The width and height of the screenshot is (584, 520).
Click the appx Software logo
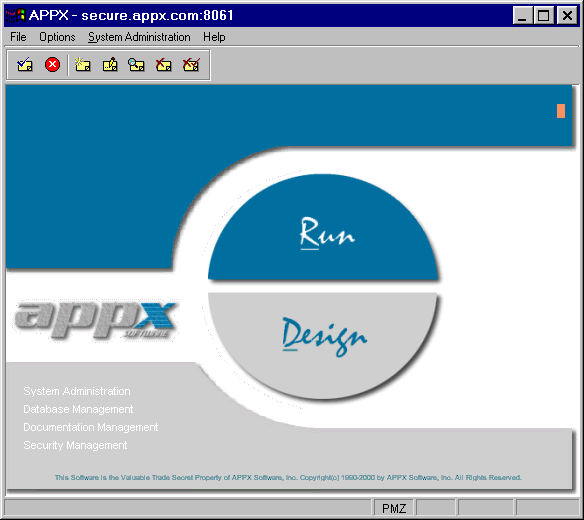(x=96, y=320)
